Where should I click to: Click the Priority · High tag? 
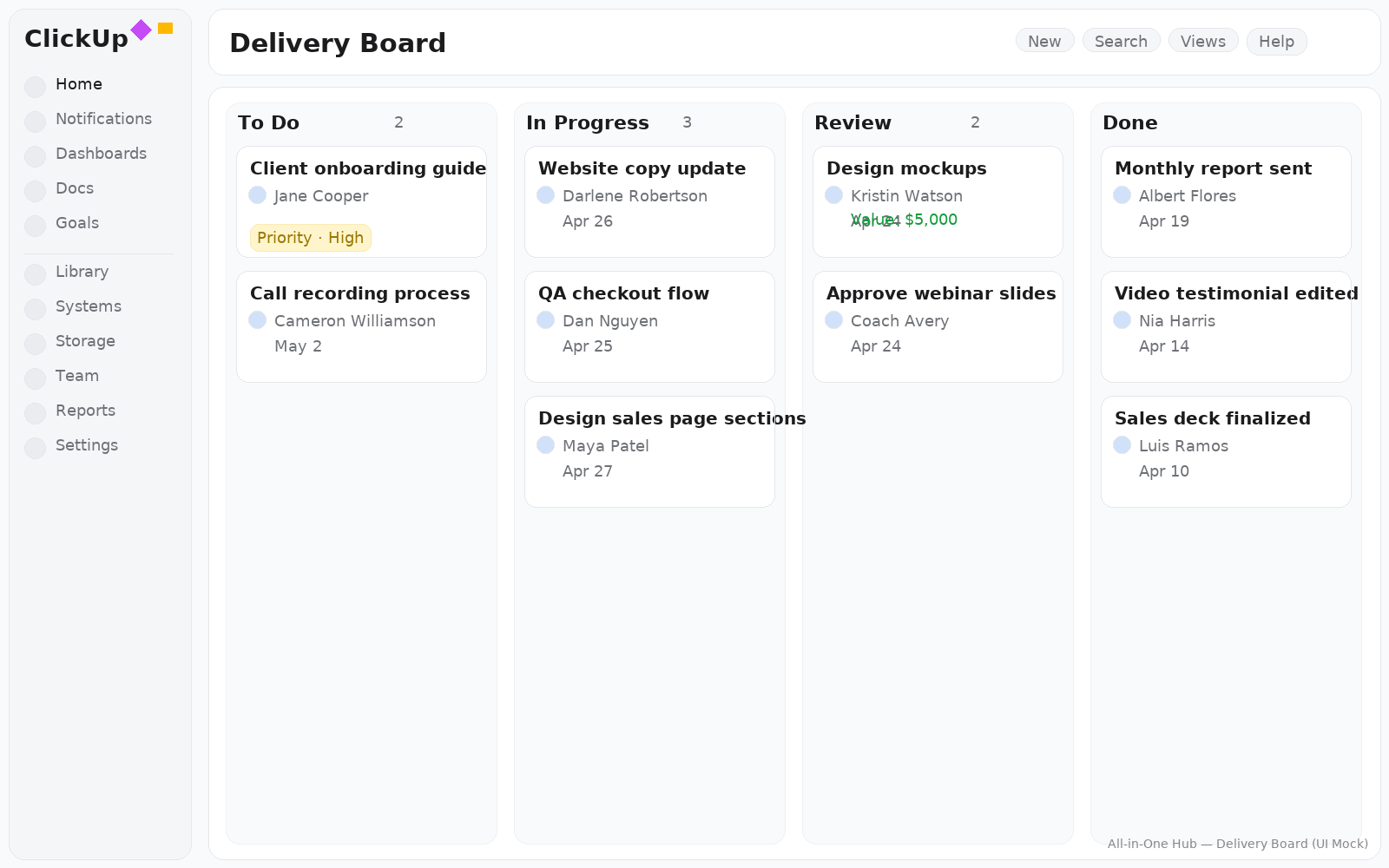(x=311, y=238)
